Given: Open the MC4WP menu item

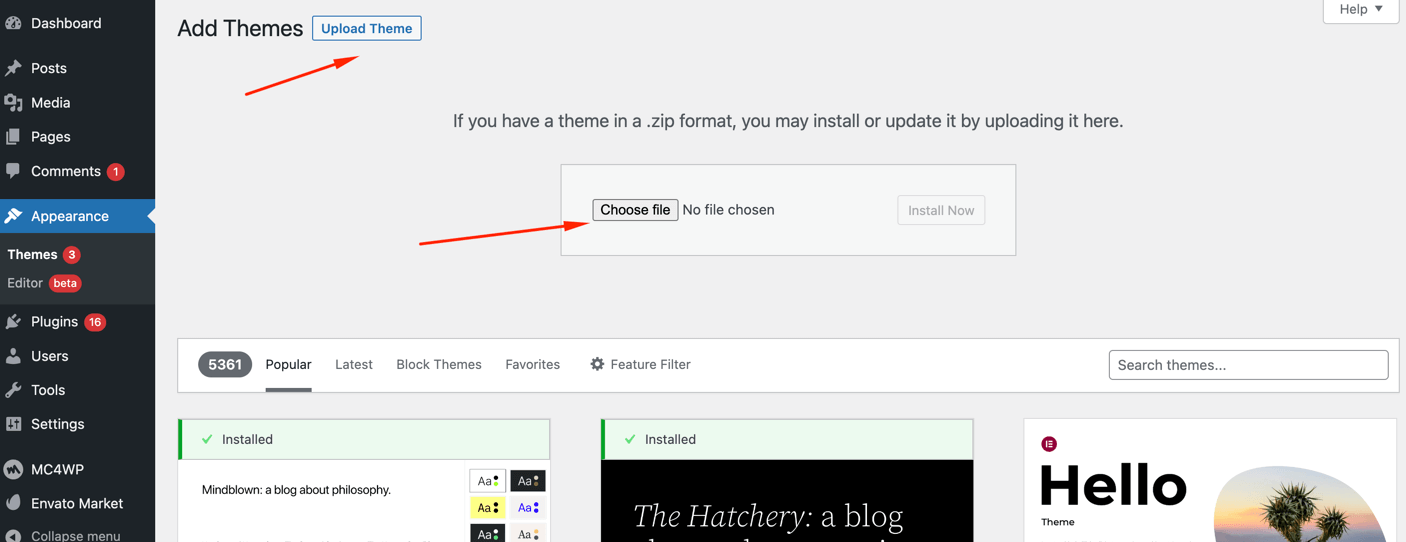Looking at the screenshot, I should (57, 469).
